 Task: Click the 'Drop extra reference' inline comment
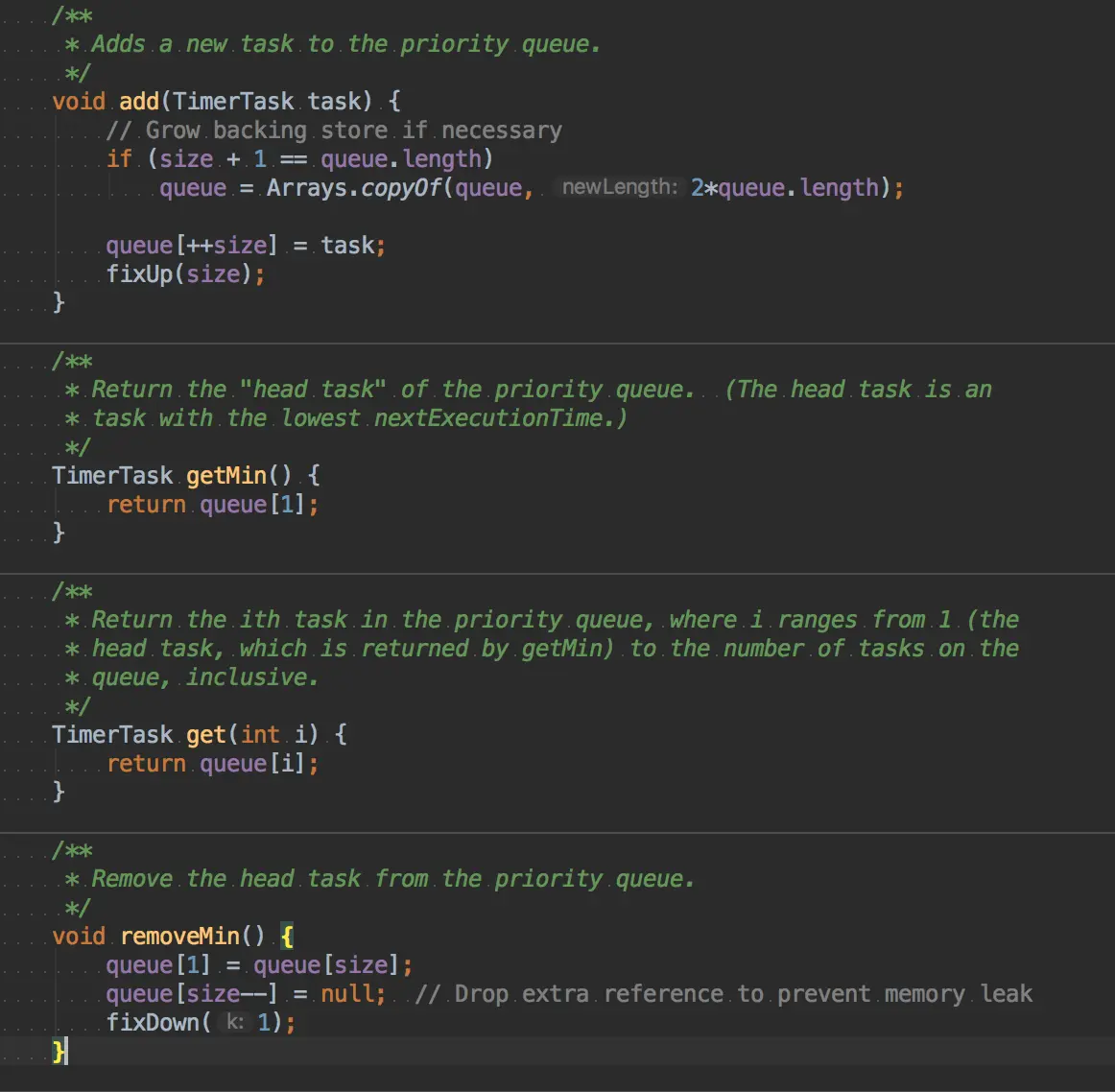[724, 993]
